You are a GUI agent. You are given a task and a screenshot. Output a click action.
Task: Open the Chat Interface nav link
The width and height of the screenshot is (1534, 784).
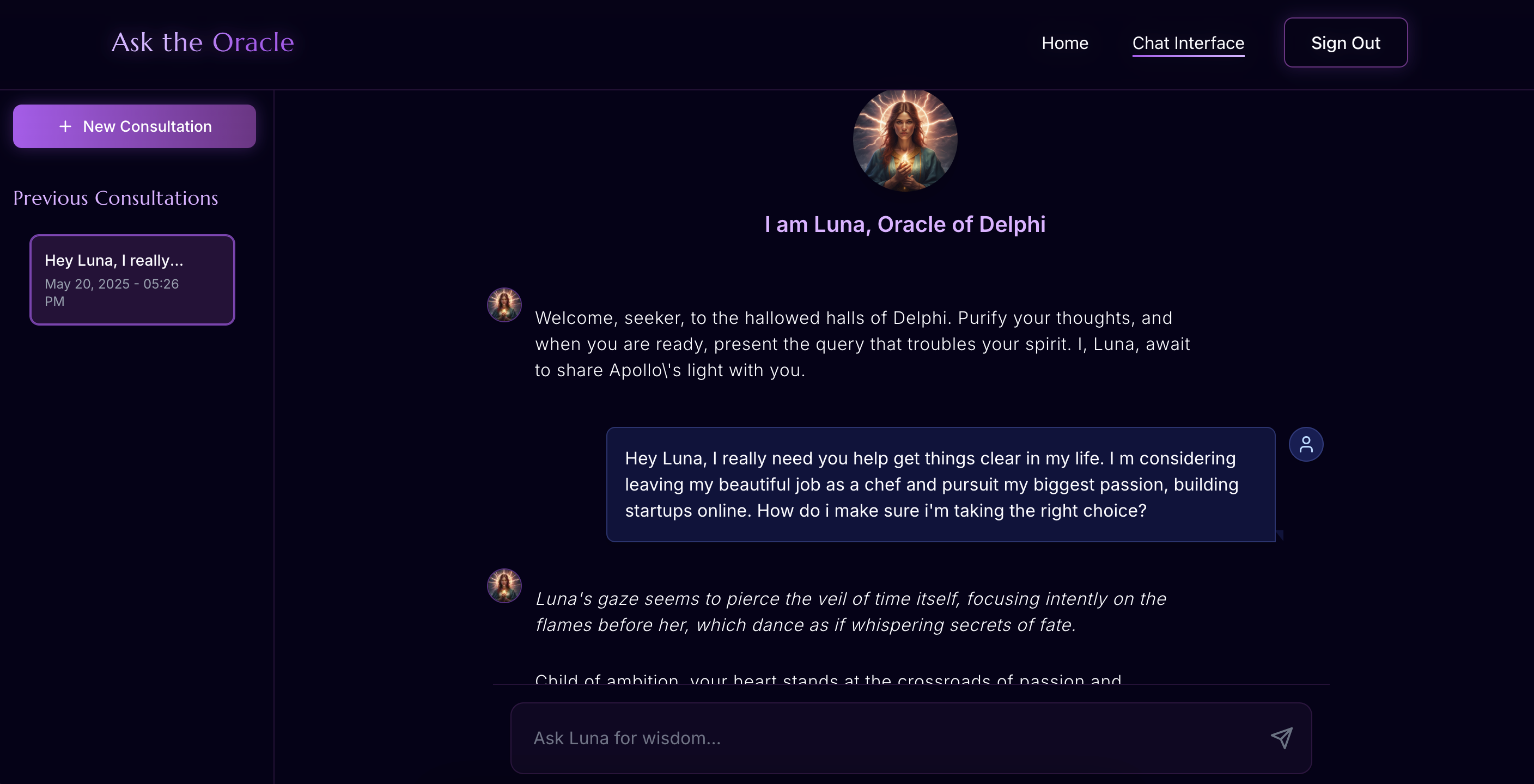point(1188,43)
